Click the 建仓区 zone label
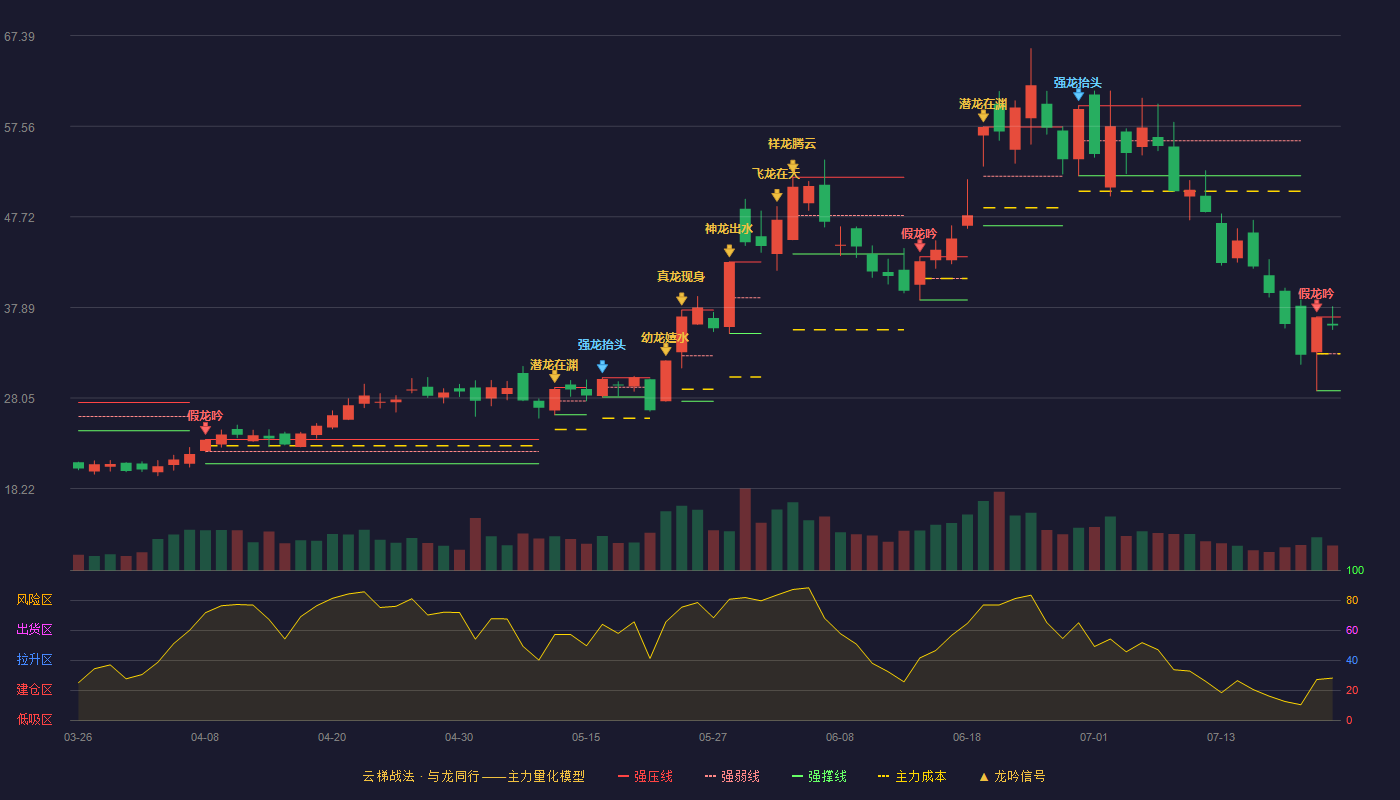1400x800 pixels. pos(34,690)
